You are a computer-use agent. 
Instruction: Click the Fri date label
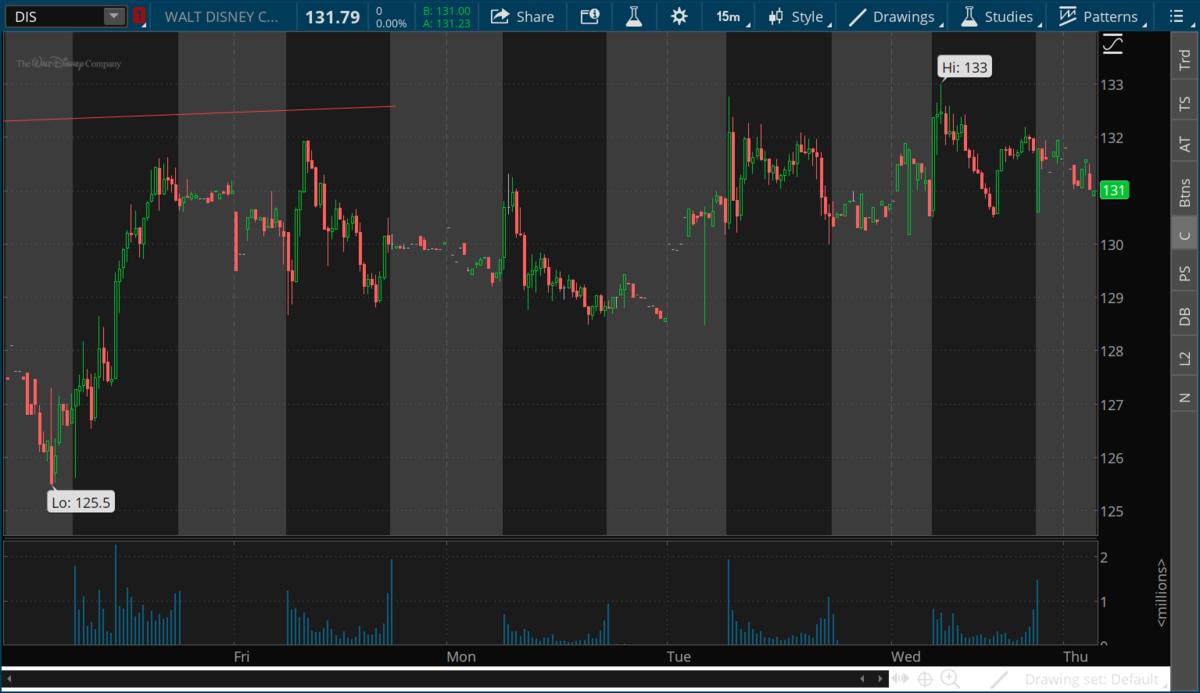241,657
